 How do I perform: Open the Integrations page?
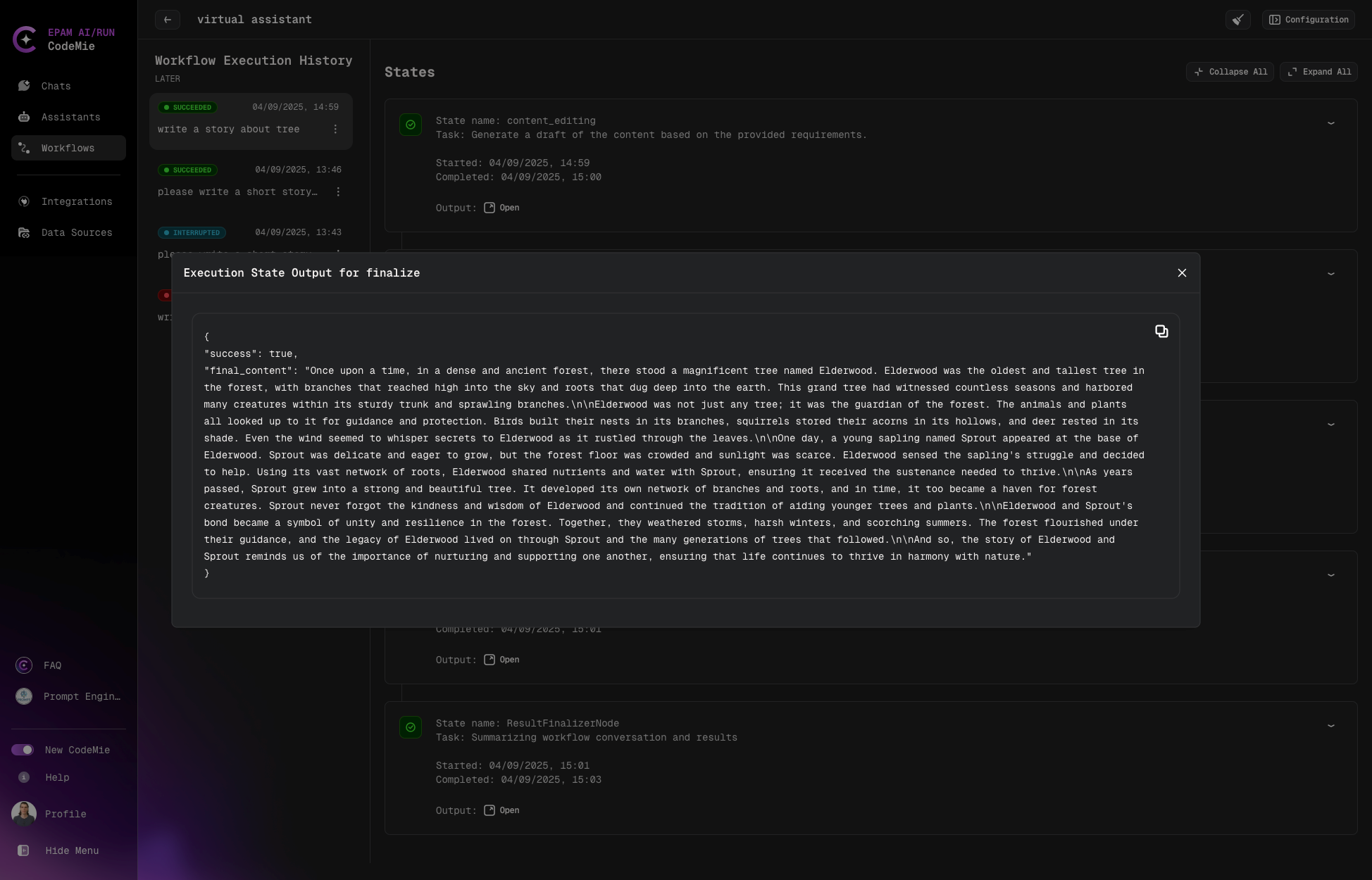click(76, 201)
